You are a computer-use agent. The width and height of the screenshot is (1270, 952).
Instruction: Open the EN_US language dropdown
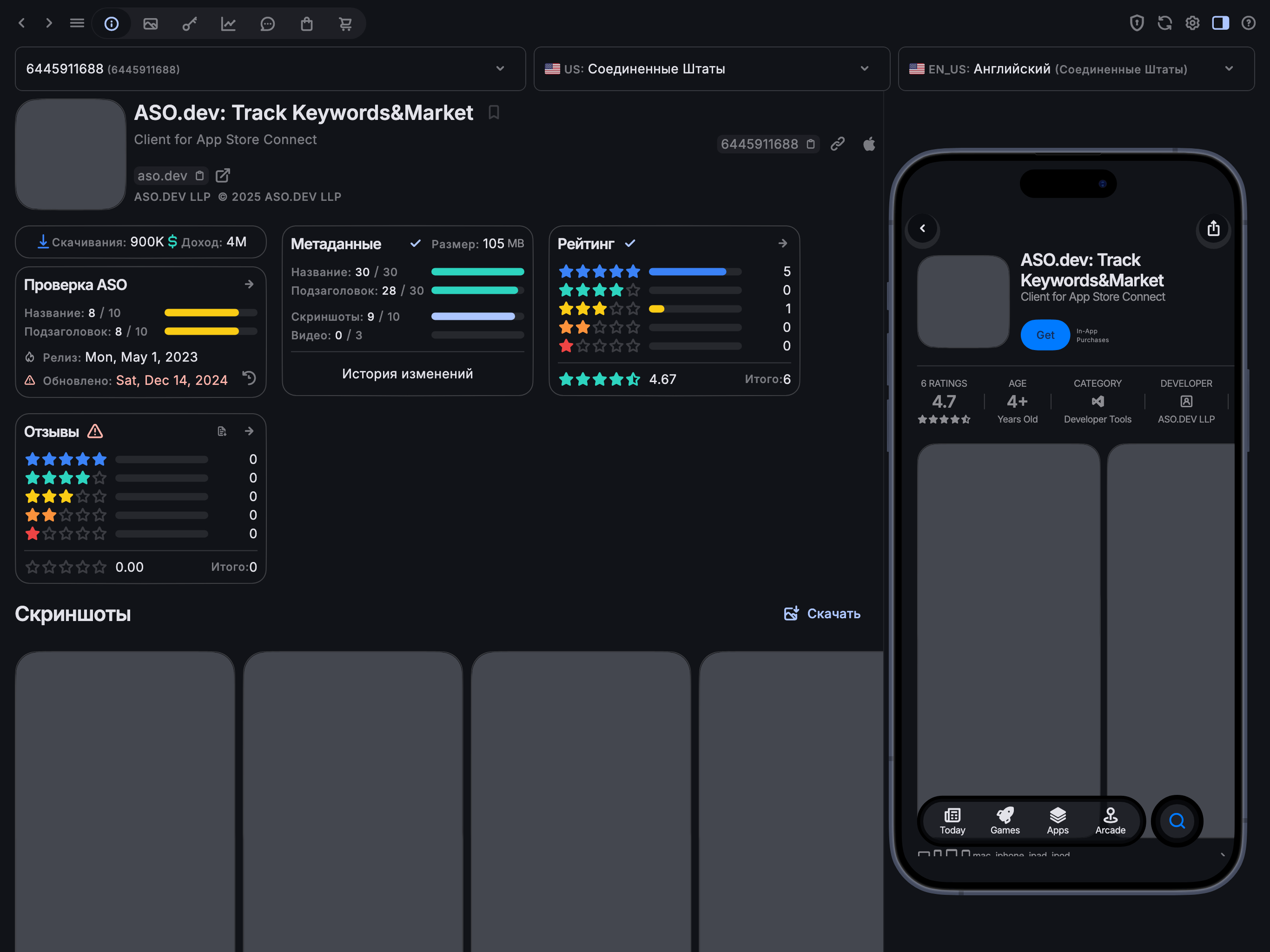(1076, 69)
